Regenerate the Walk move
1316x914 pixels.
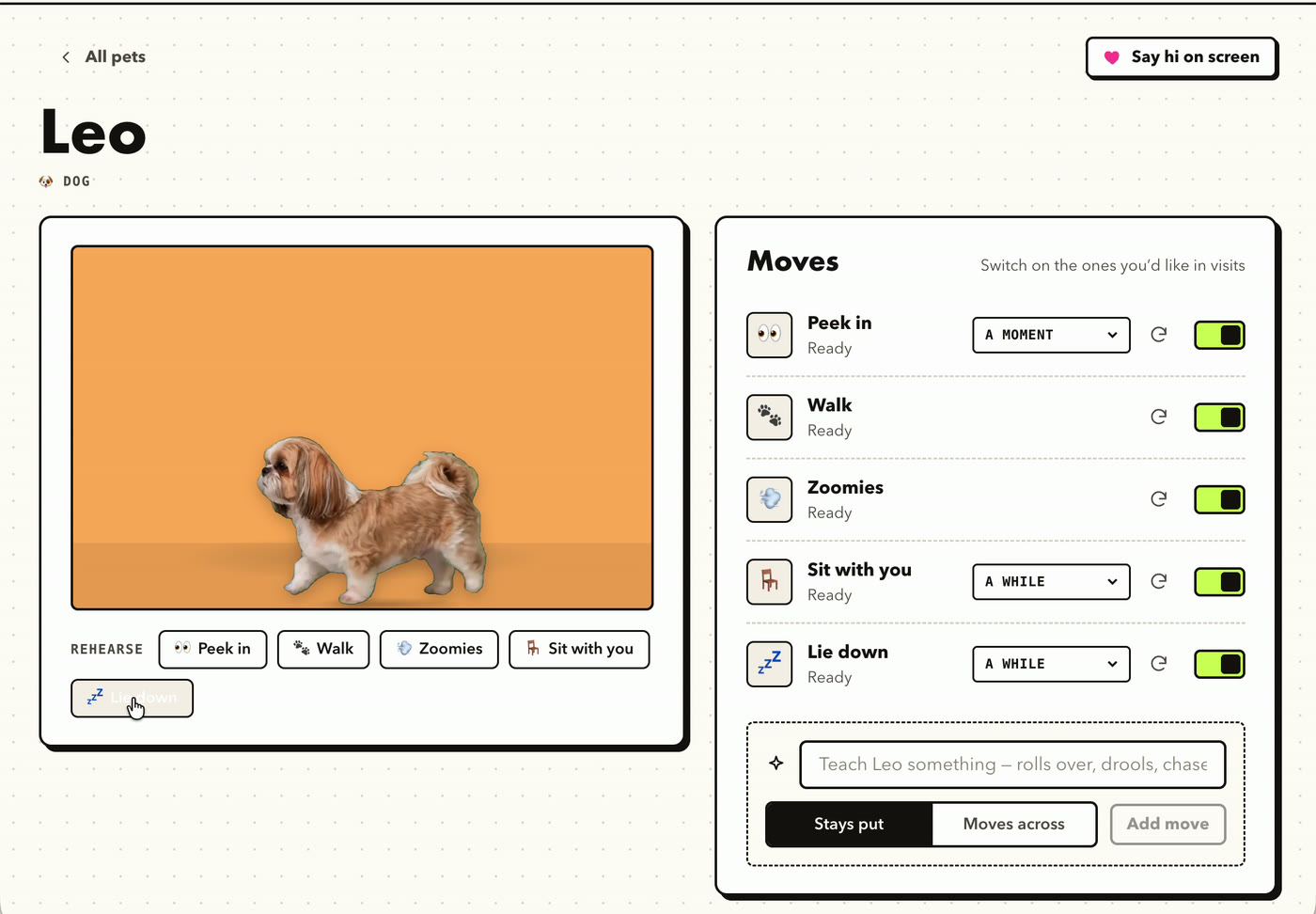(1159, 417)
